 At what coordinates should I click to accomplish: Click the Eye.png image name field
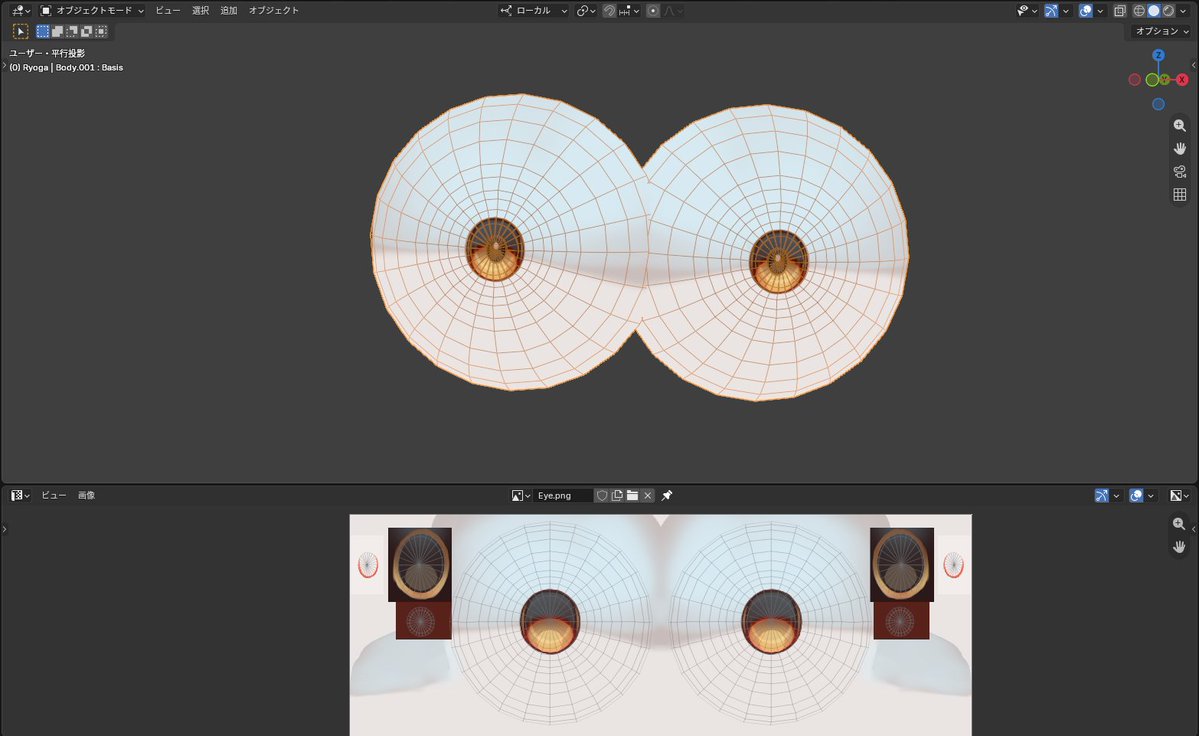(x=563, y=495)
